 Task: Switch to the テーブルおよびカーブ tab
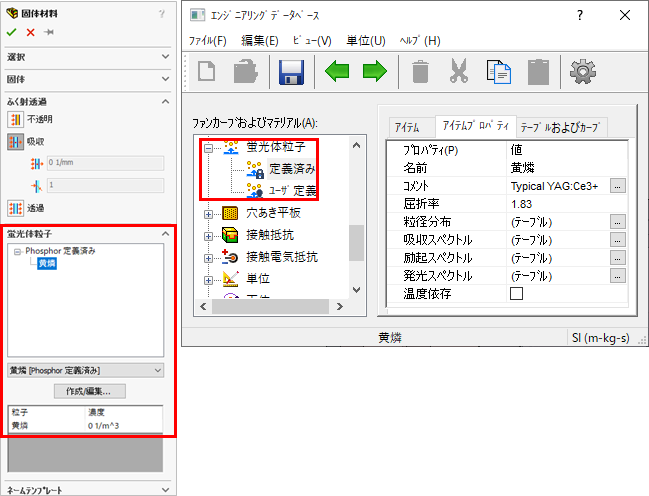coord(560,127)
